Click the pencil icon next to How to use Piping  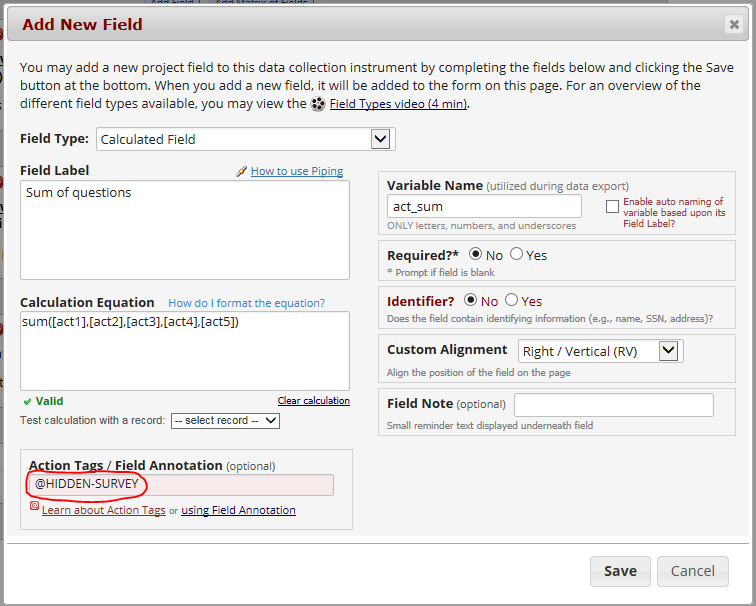pyautogui.click(x=241, y=171)
